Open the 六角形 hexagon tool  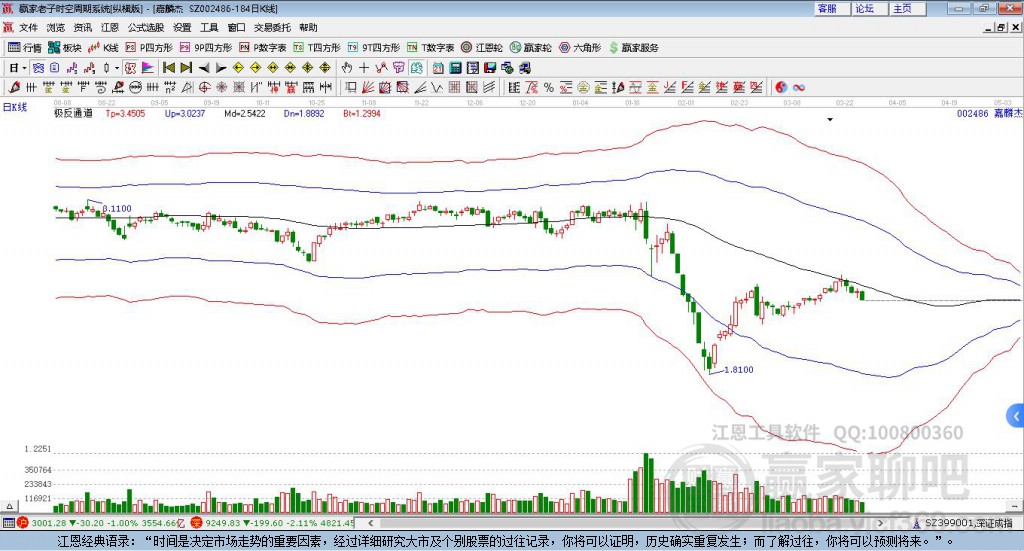pyautogui.click(x=580, y=48)
